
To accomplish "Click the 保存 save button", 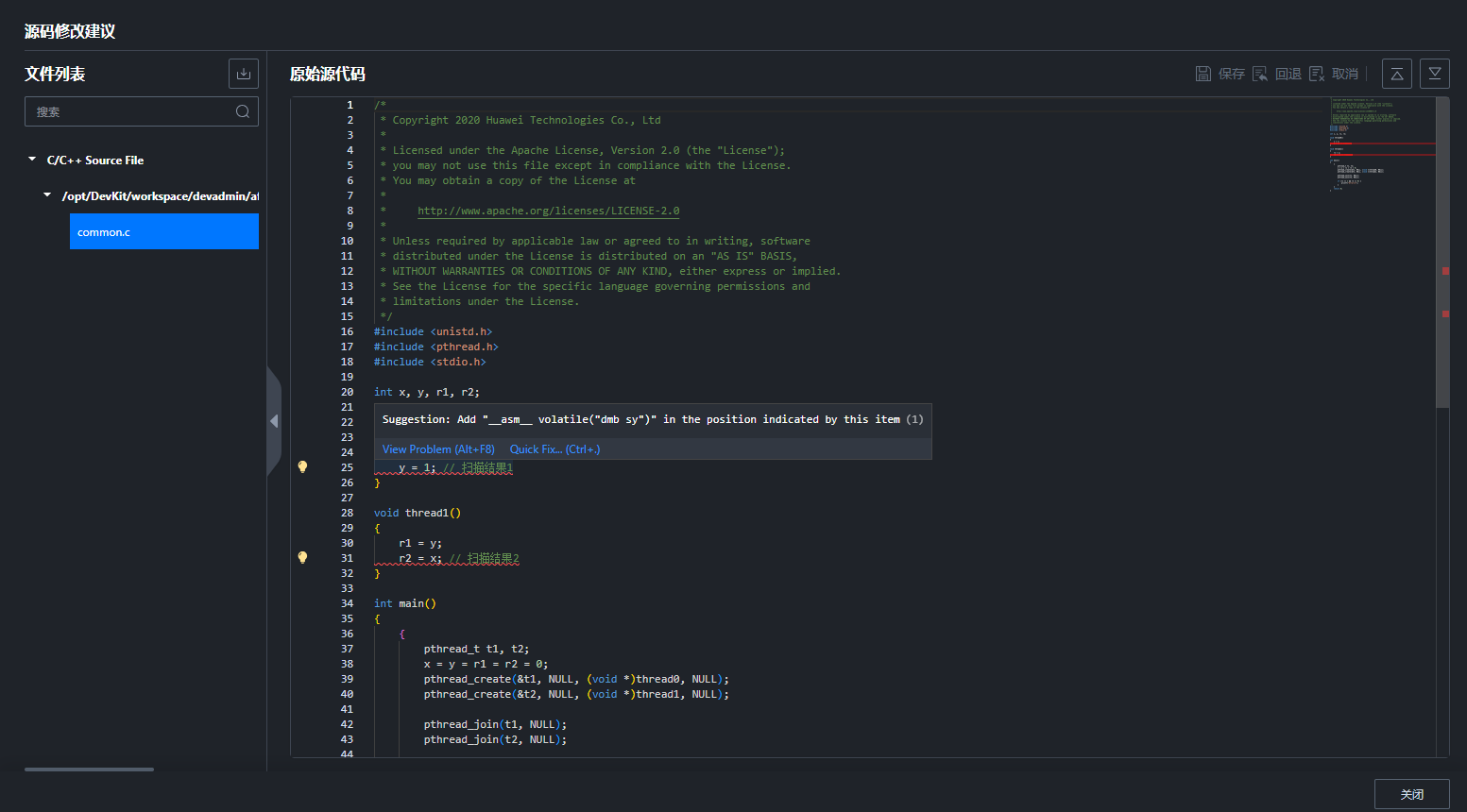I will 1220,74.
